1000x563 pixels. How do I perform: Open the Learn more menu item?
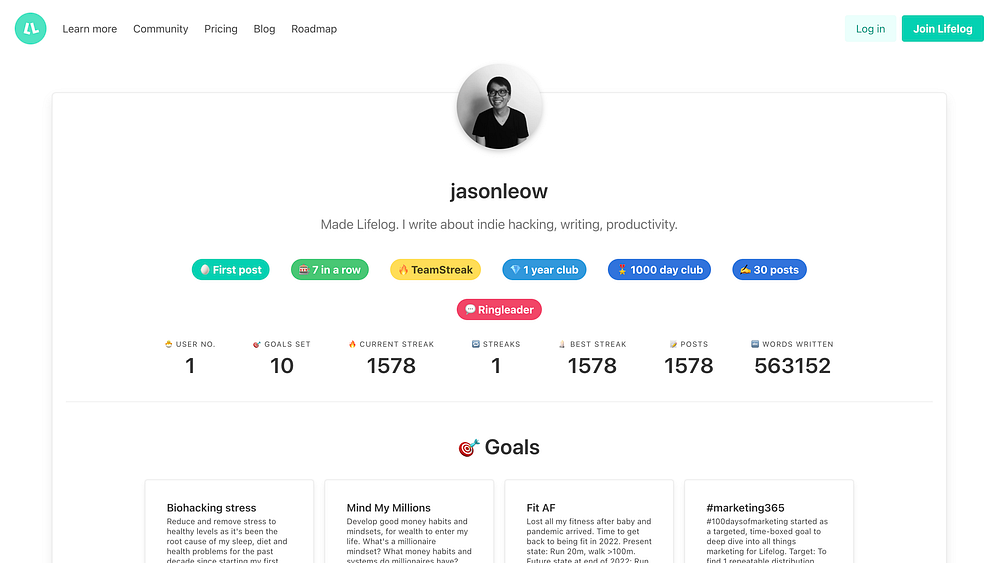(89, 29)
